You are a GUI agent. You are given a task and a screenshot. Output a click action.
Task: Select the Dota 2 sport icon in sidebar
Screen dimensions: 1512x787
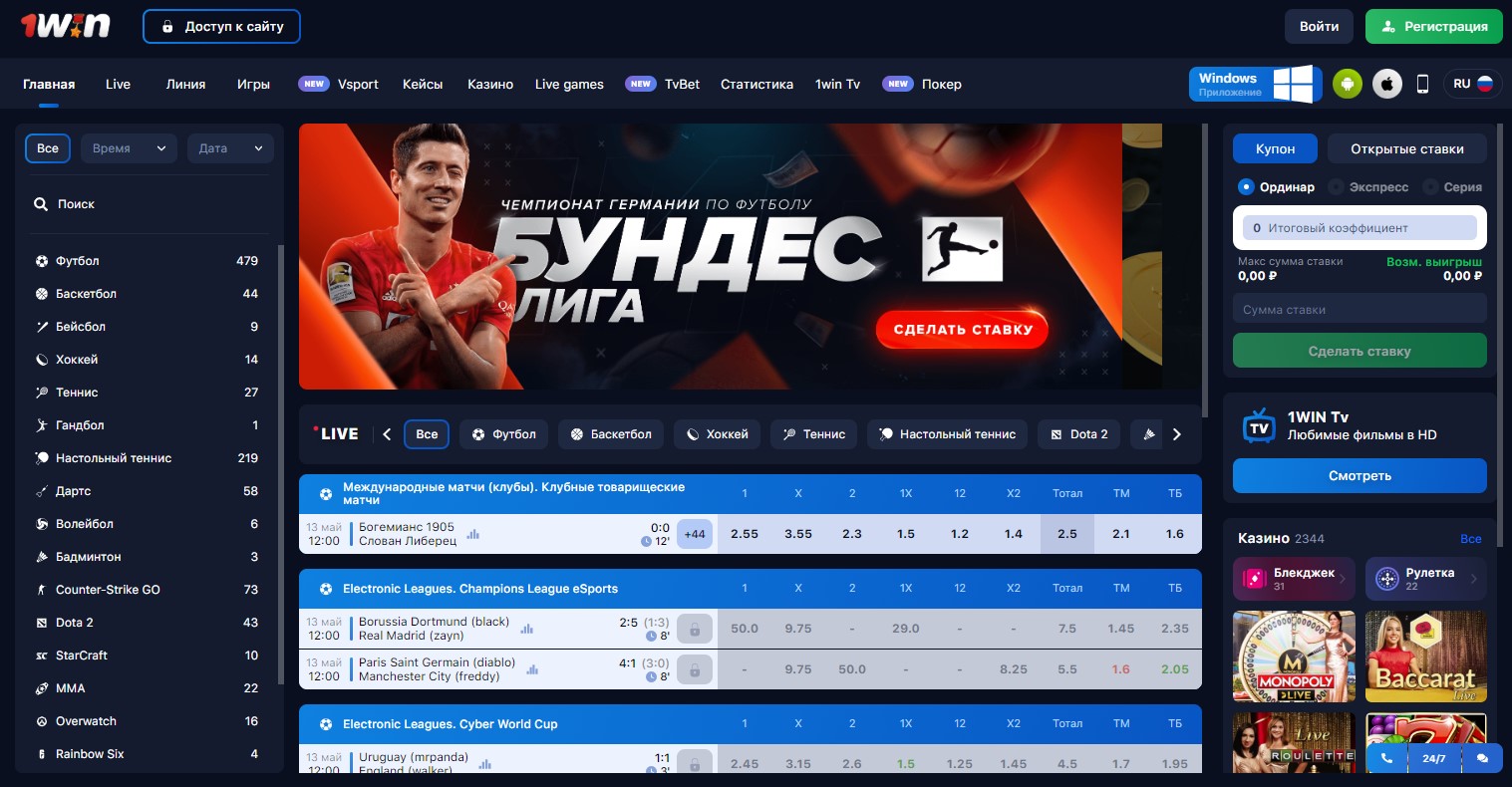pyautogui.click(x=41, y=622)
